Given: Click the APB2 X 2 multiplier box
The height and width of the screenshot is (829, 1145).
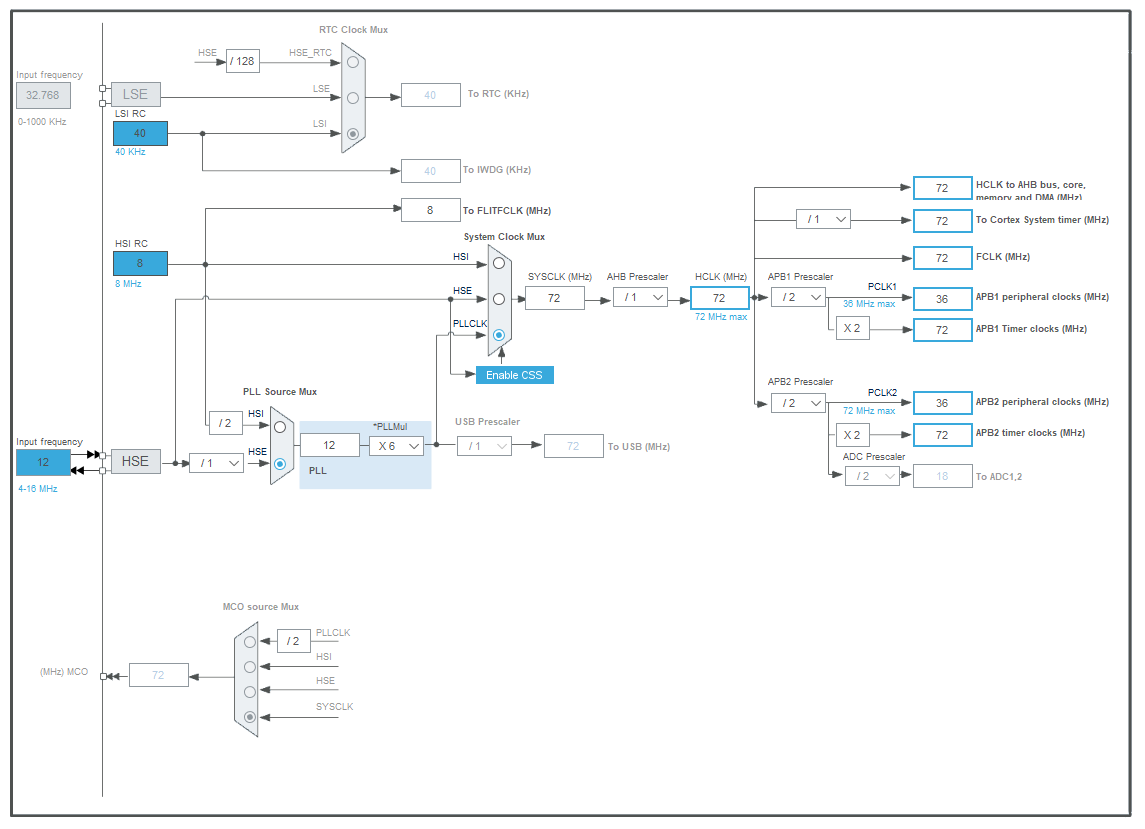Looking at the screenshot, I should (852, 435).
